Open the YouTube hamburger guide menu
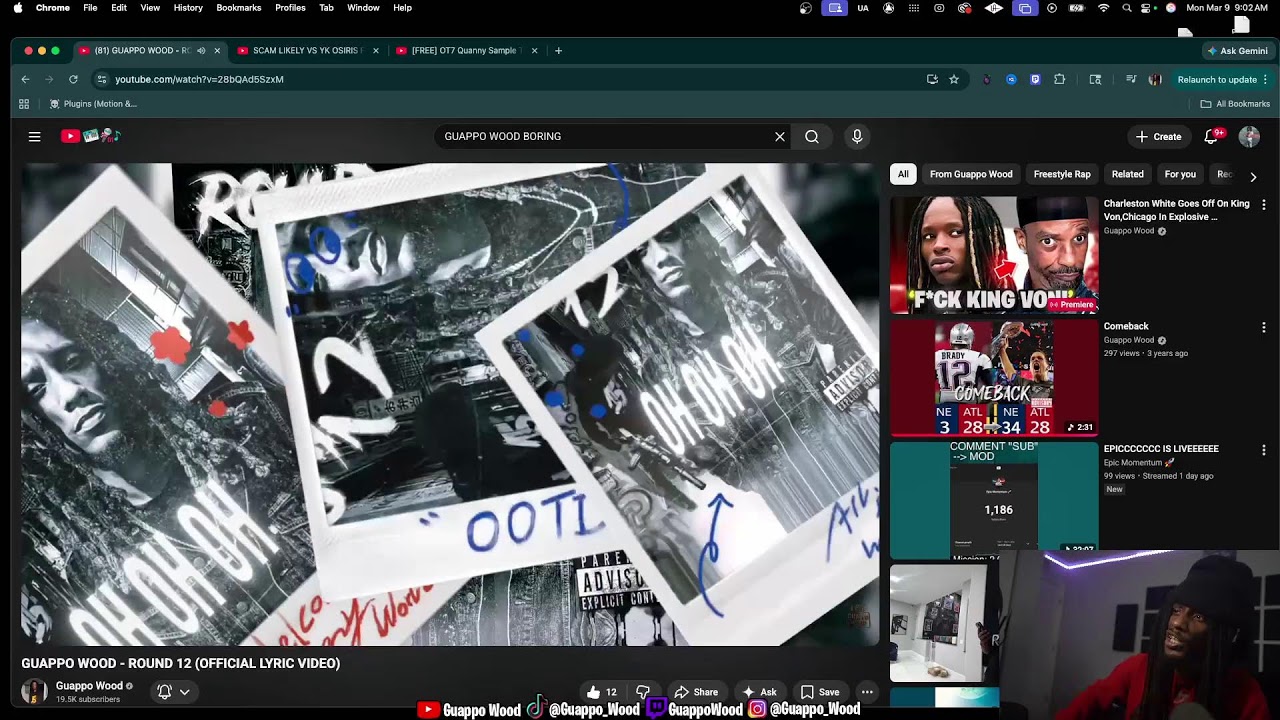This screenshot has width=1280, height=720. pyautogui.click(x=35, y=136)
